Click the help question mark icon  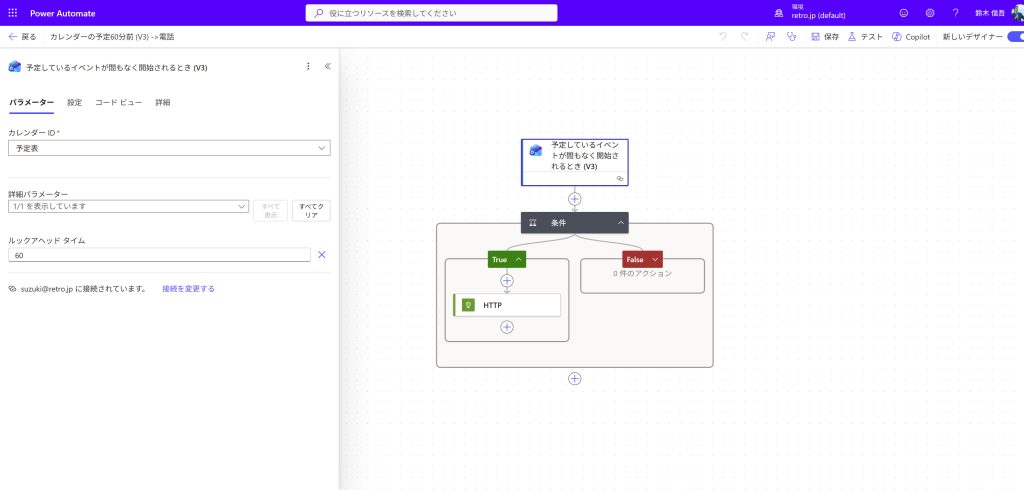tap(955, 13)
